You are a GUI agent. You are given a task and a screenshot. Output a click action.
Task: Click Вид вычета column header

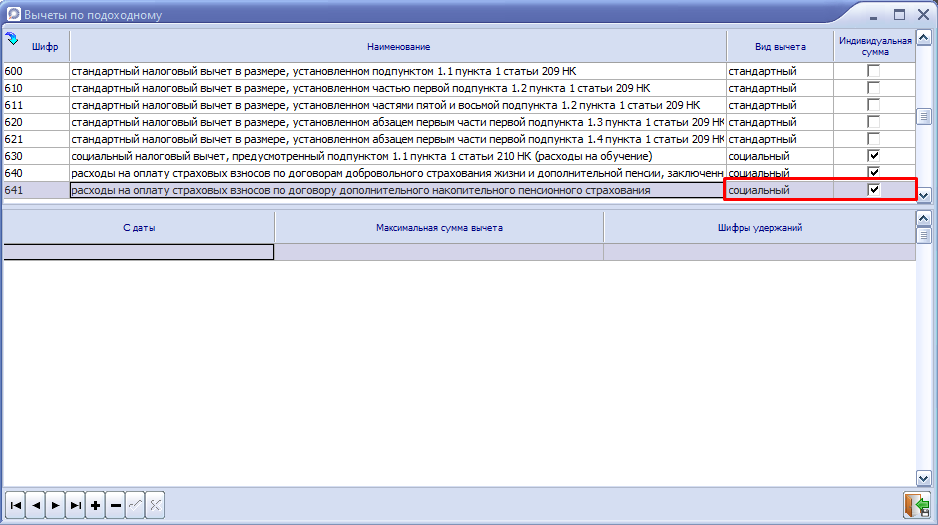point(780,47)
